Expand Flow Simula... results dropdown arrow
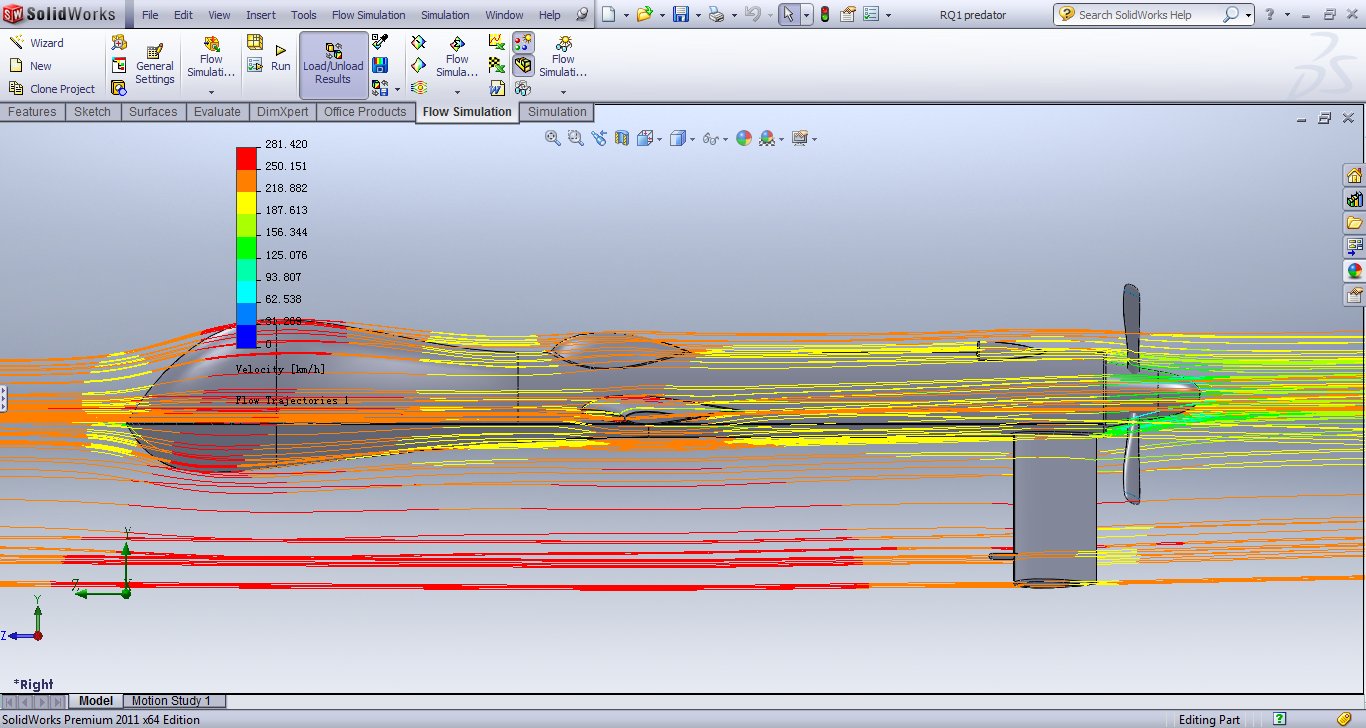Image resolution: width=1366 pixels, height=728 pixels. tap(457, 92)
